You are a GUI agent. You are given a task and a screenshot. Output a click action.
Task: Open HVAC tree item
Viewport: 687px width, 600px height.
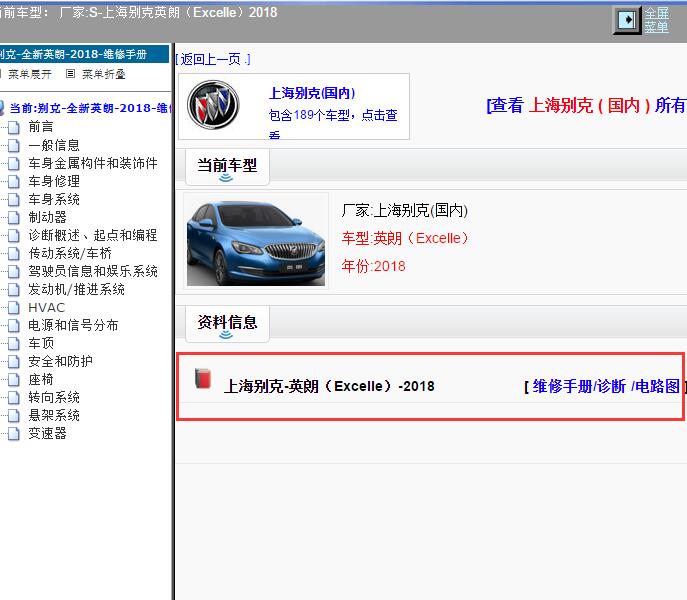pyautogui.click(x=46, y=307)
